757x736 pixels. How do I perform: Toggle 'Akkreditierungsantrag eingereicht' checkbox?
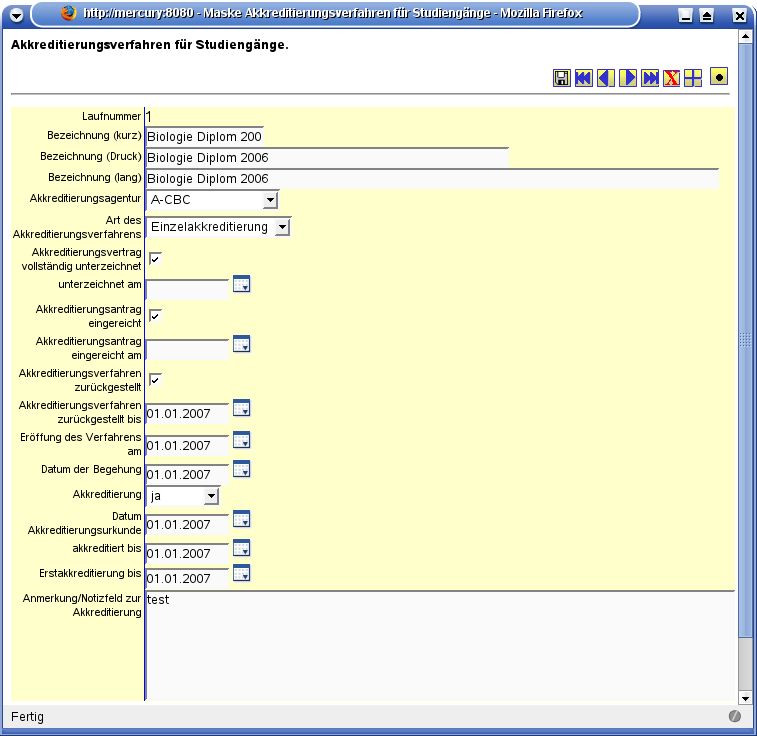(155, 316)
